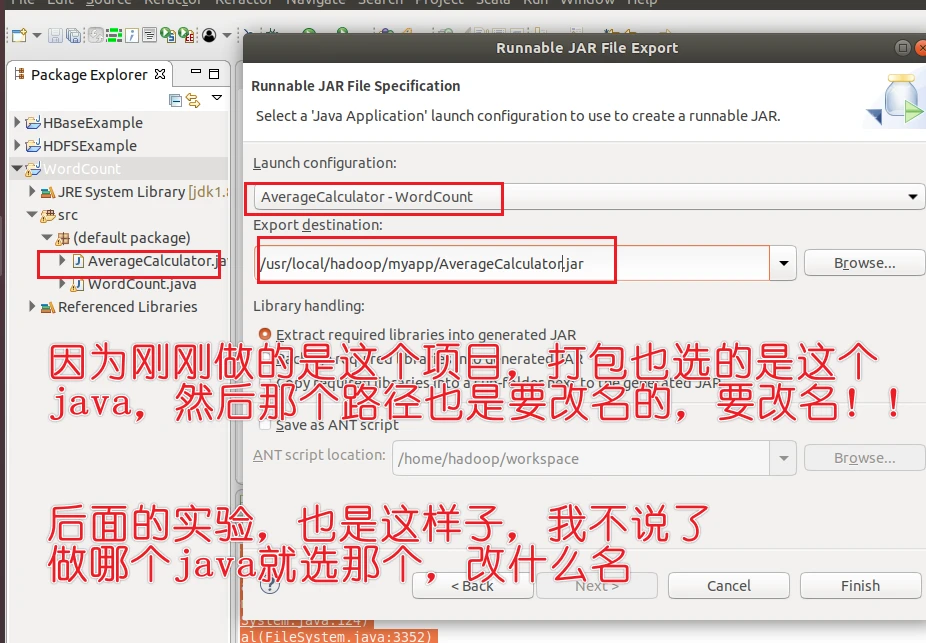Click the Finish button
The image size is (926, 643).
pyautogui.click(x=859, y=585)
